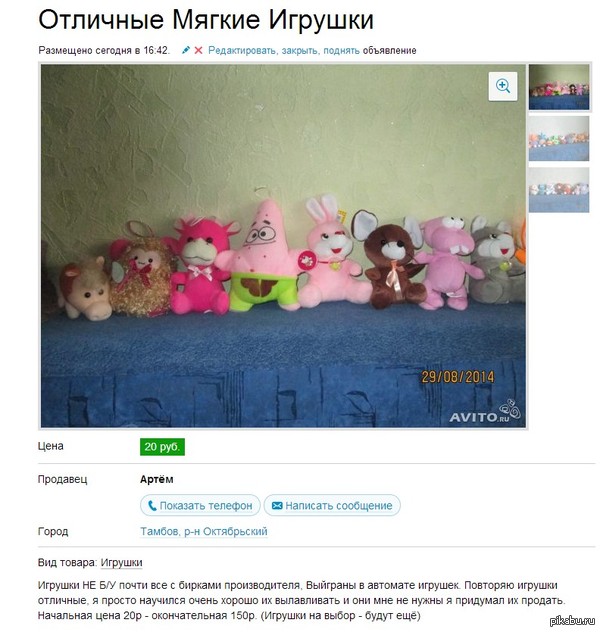Click the pencil edit icon
The width and height of the screenshot is (600, 632).
(x=186, y=50)
